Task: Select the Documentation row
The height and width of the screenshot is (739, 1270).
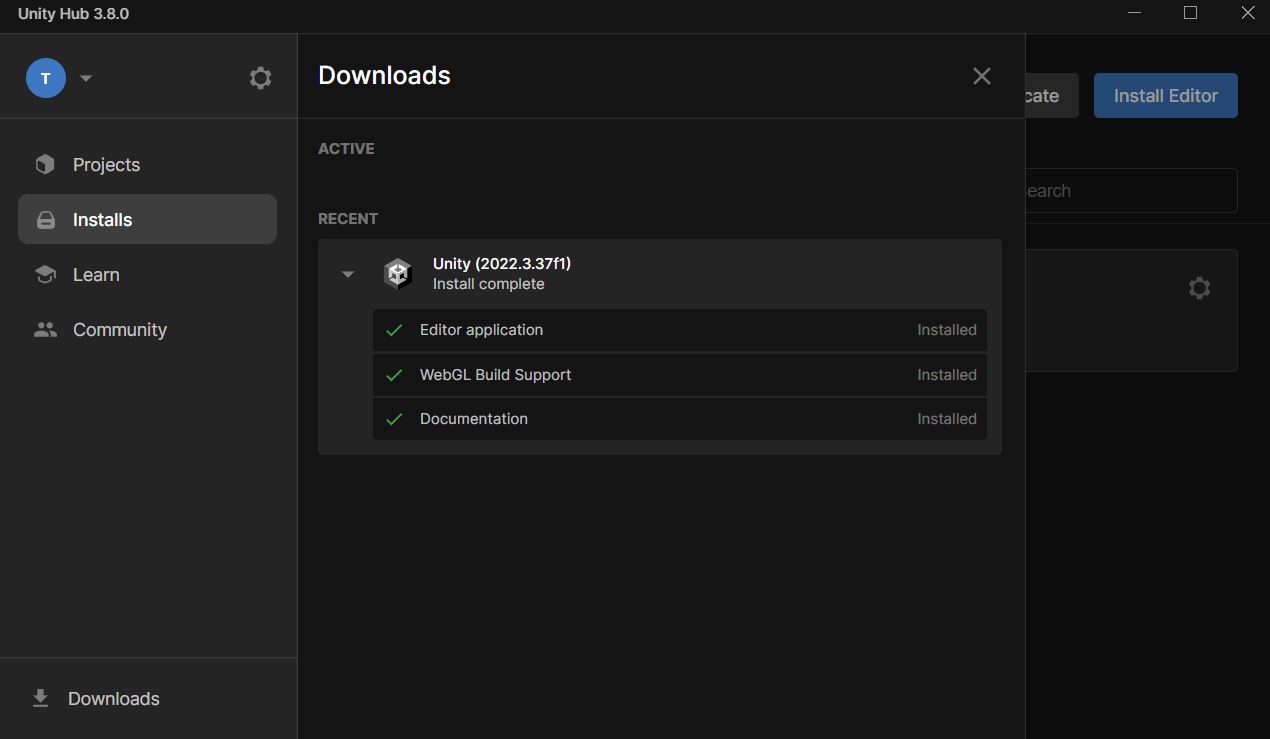Action: tap(680, 419)
